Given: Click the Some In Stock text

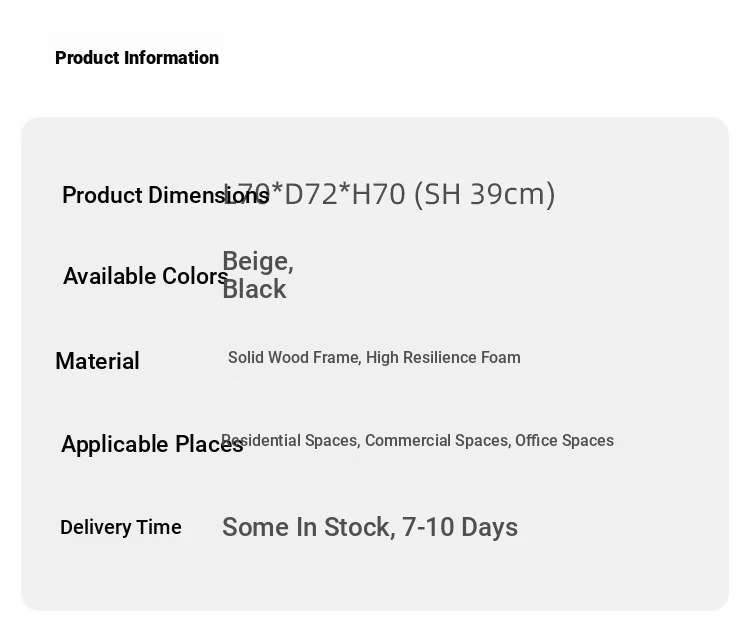Looking at the screenshot, I should coord(306,527).
